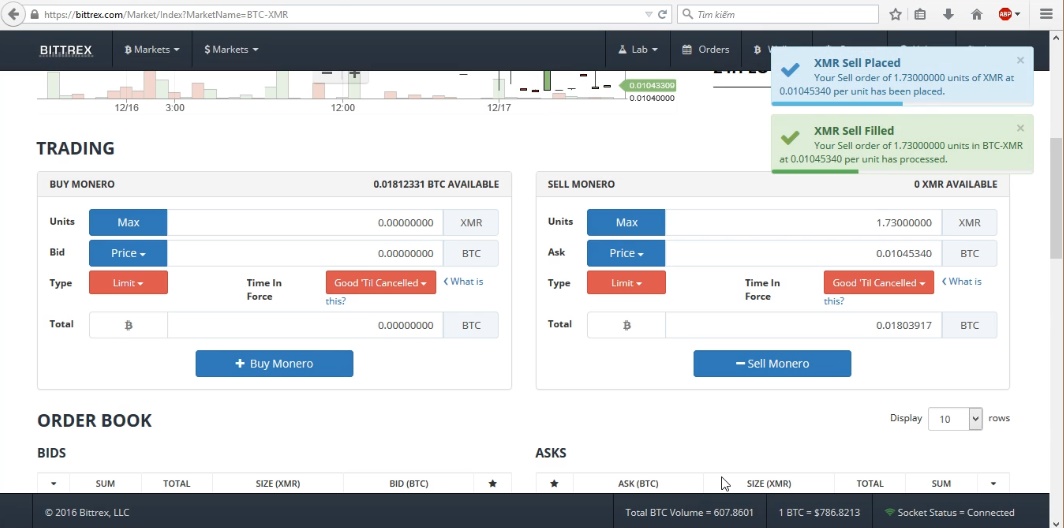The height and width of the screenshot is (528, 1064).
Task: Click the Bitcoin symbol beside Buy Total
Action: (128, 325)
